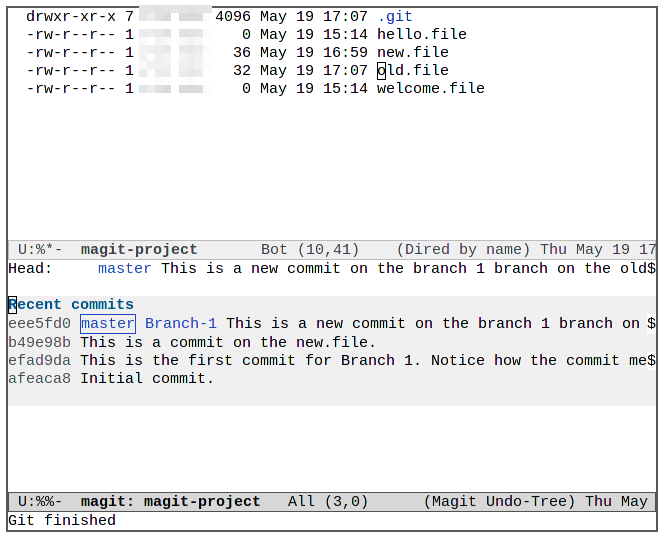Viewport: 663px width, 538px height.
Task: Click size 32 on the old.file row
Action: (242, 70)
